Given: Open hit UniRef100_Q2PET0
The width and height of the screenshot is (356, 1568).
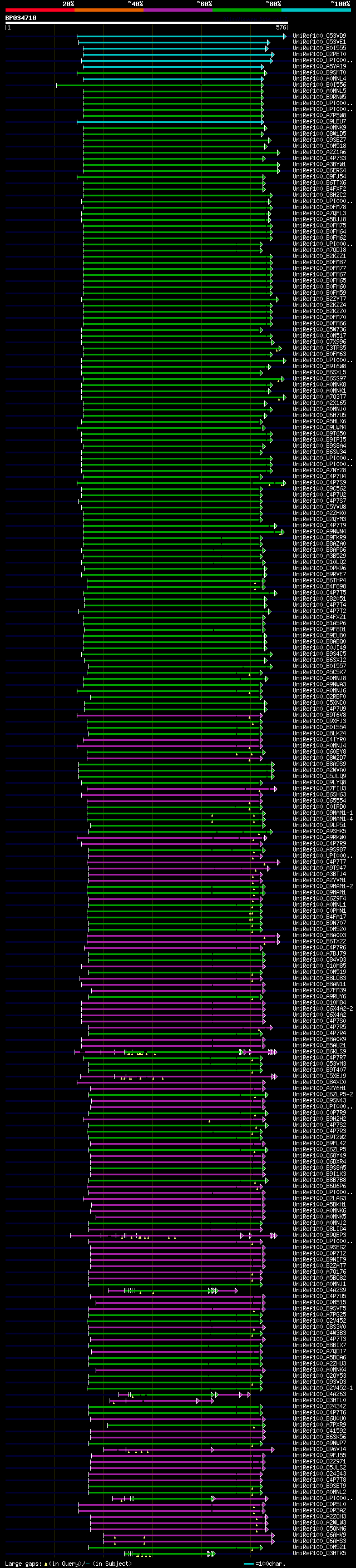Looking at the screenshot, I should click(x=319, y=54).
